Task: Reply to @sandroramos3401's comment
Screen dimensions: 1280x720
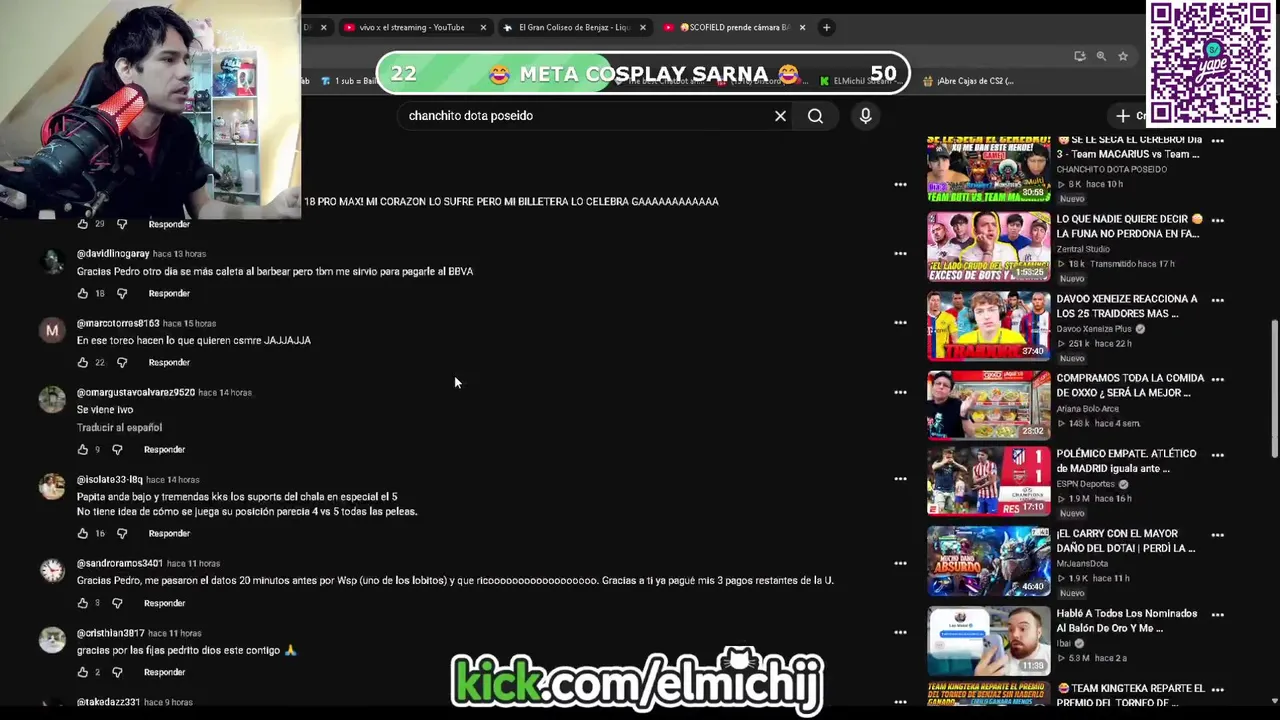Action: 164,603
